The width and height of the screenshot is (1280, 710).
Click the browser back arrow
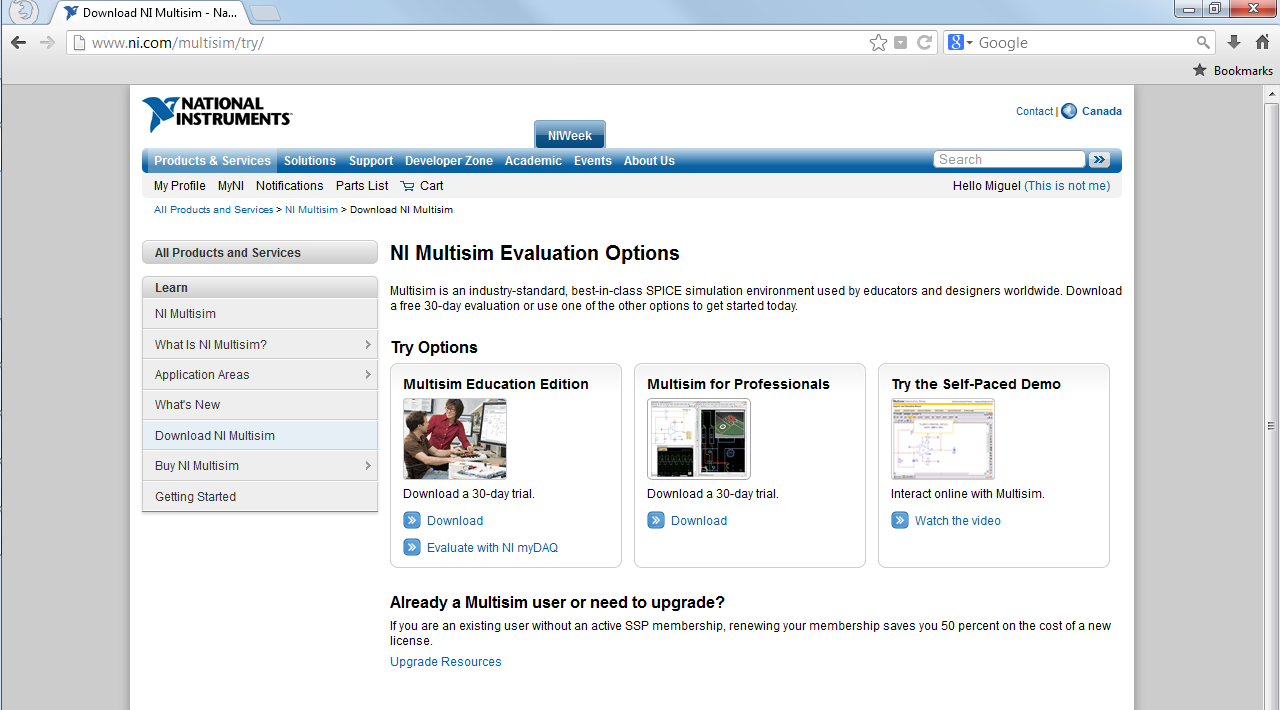coord(18,42)
